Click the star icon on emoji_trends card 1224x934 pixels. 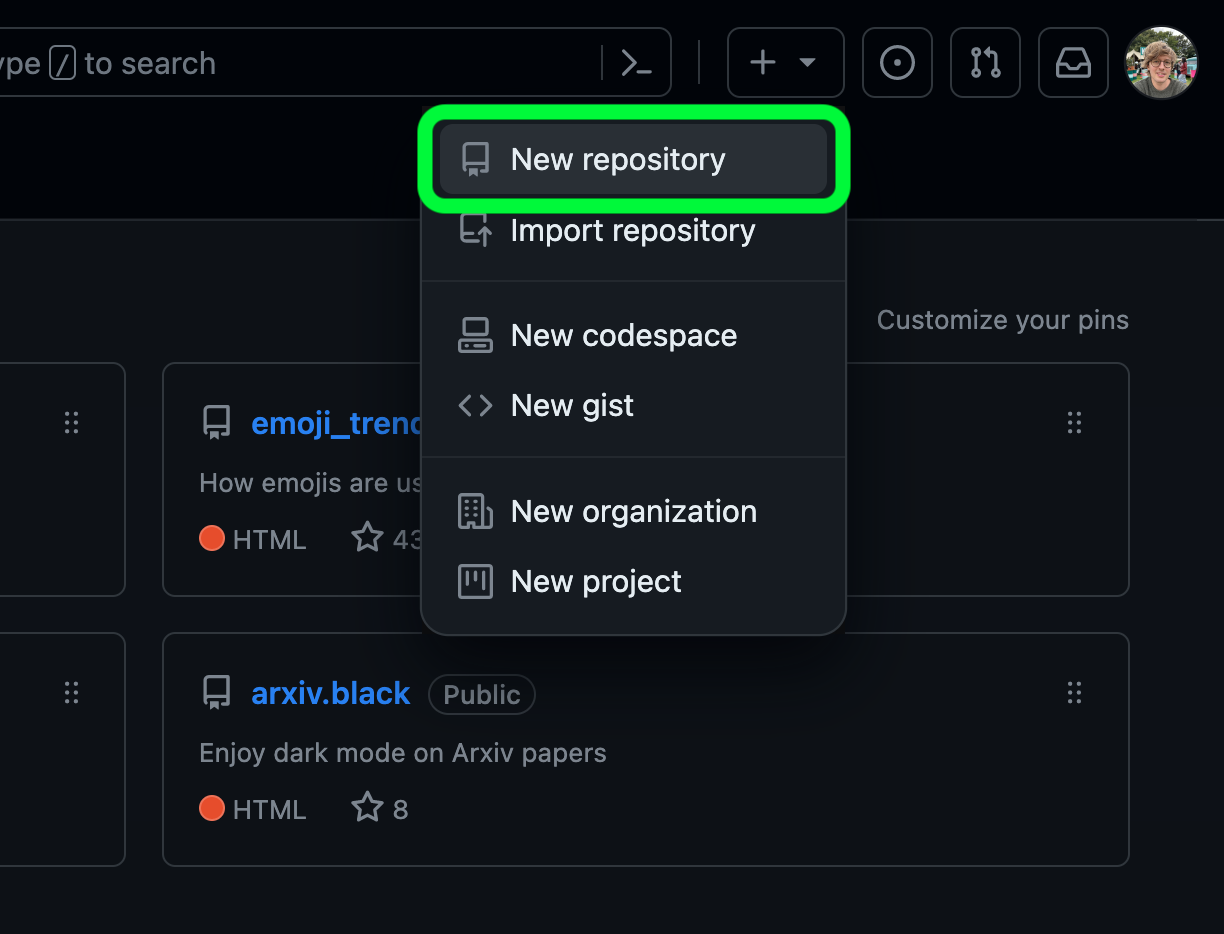tap(367, 539)
